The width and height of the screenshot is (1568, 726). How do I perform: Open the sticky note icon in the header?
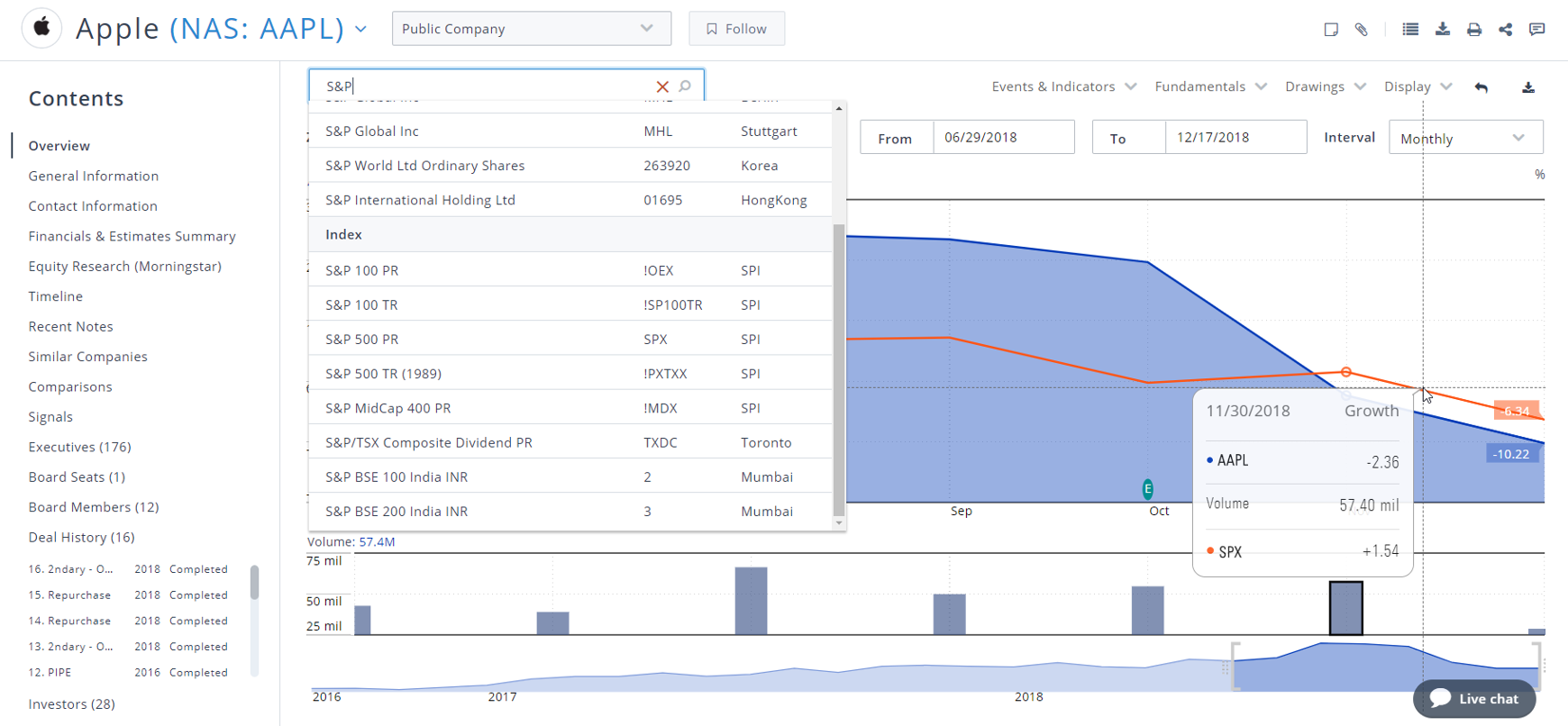coord(1331,30)
